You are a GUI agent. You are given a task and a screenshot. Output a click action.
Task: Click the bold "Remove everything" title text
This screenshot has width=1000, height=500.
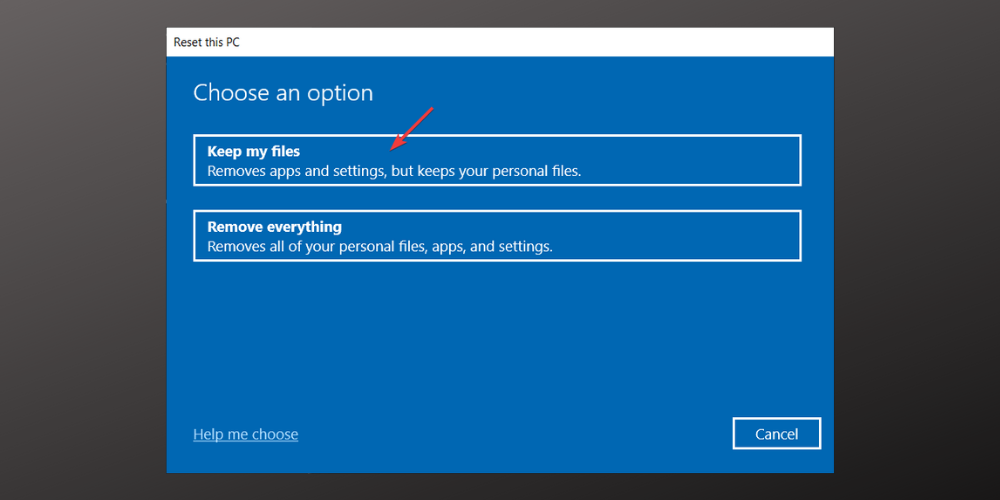tap(274, 226)
